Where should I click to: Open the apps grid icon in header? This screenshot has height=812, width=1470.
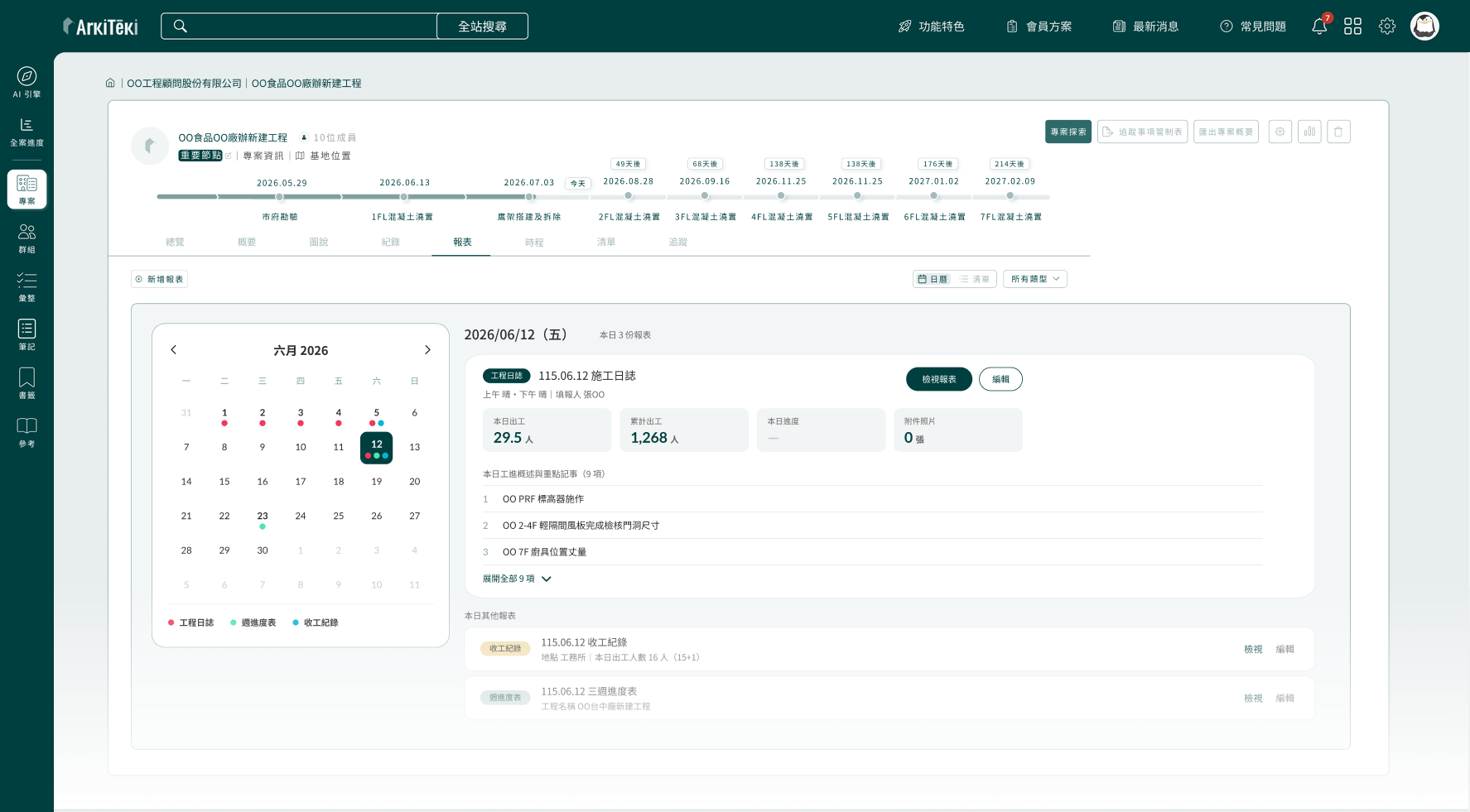point(1353,26)
